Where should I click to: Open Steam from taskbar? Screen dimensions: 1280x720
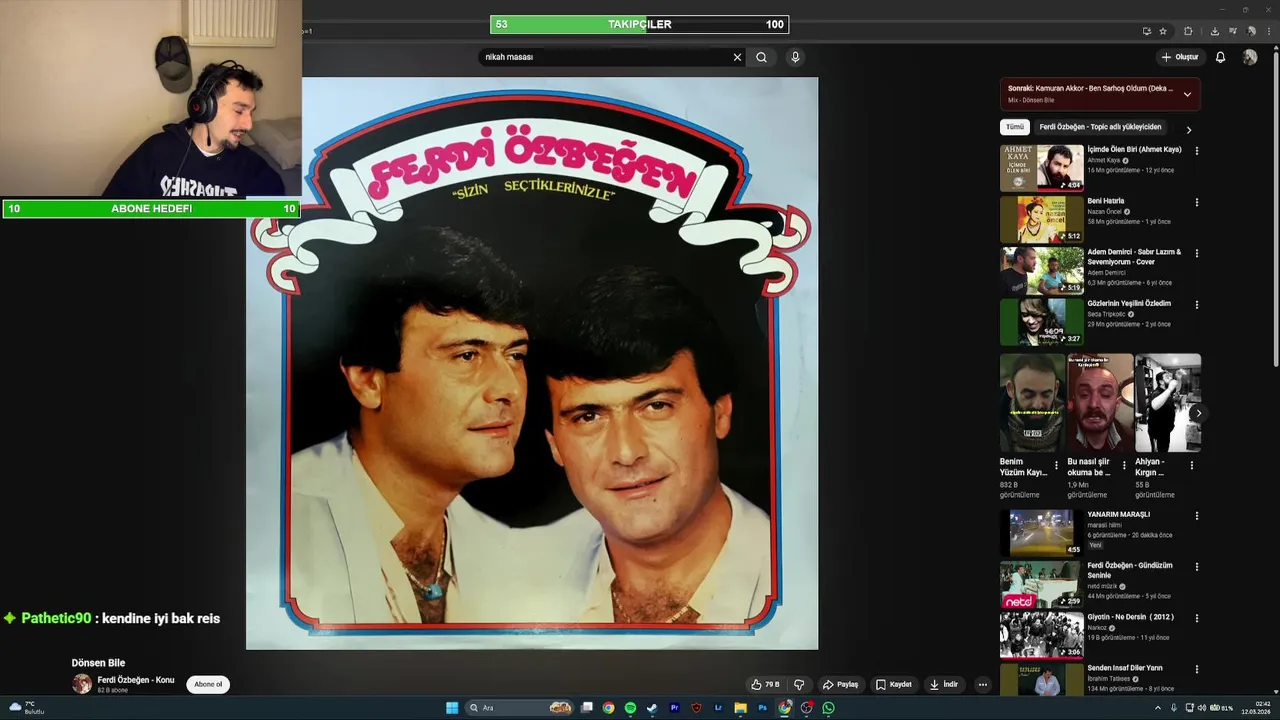click(x=652, y=708)
